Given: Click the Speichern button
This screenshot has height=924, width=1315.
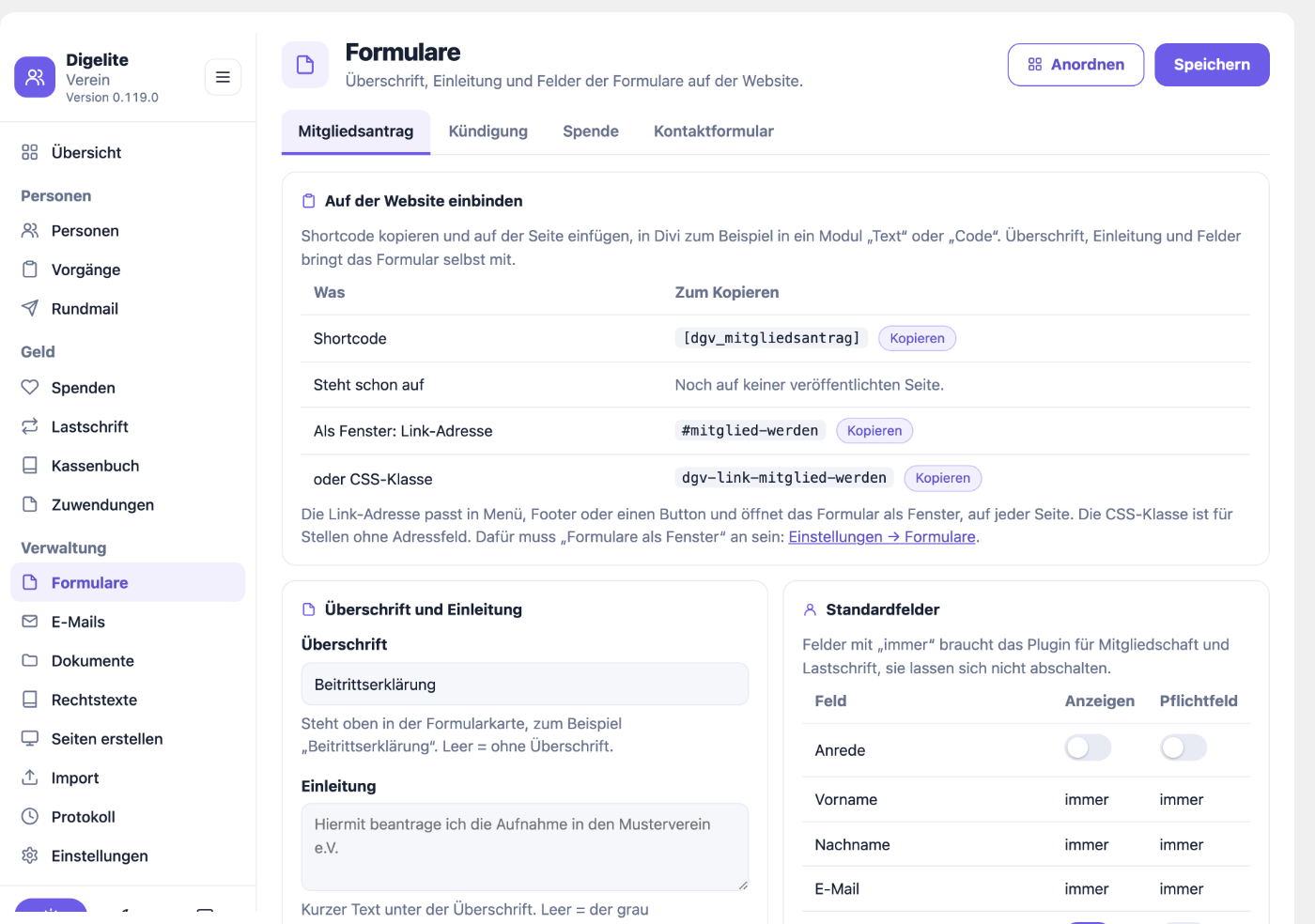Looking at the screenshot, I should tap(1212, 65).
